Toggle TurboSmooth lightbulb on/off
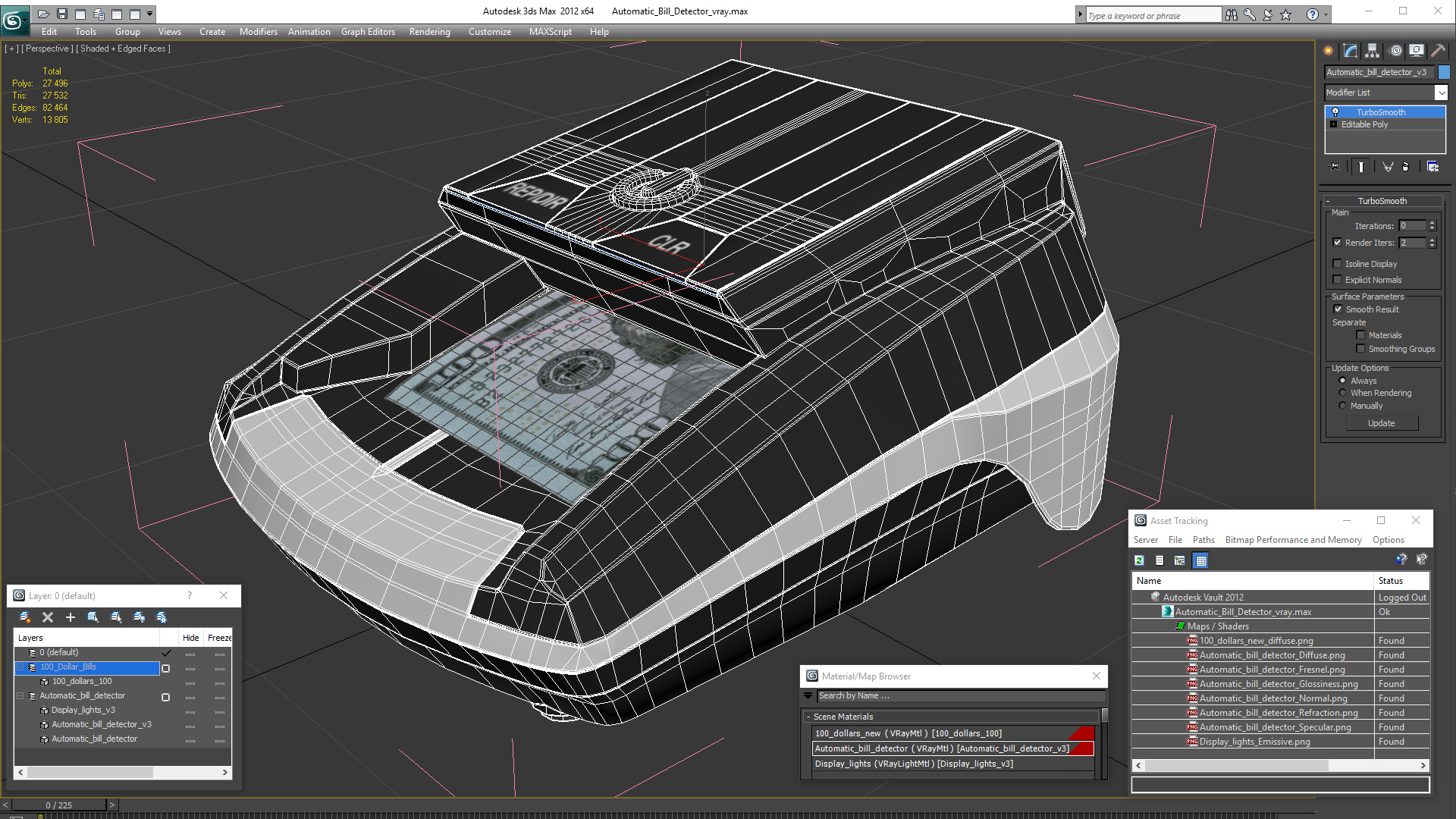The image size is (1456, 819). [1335, 112]
